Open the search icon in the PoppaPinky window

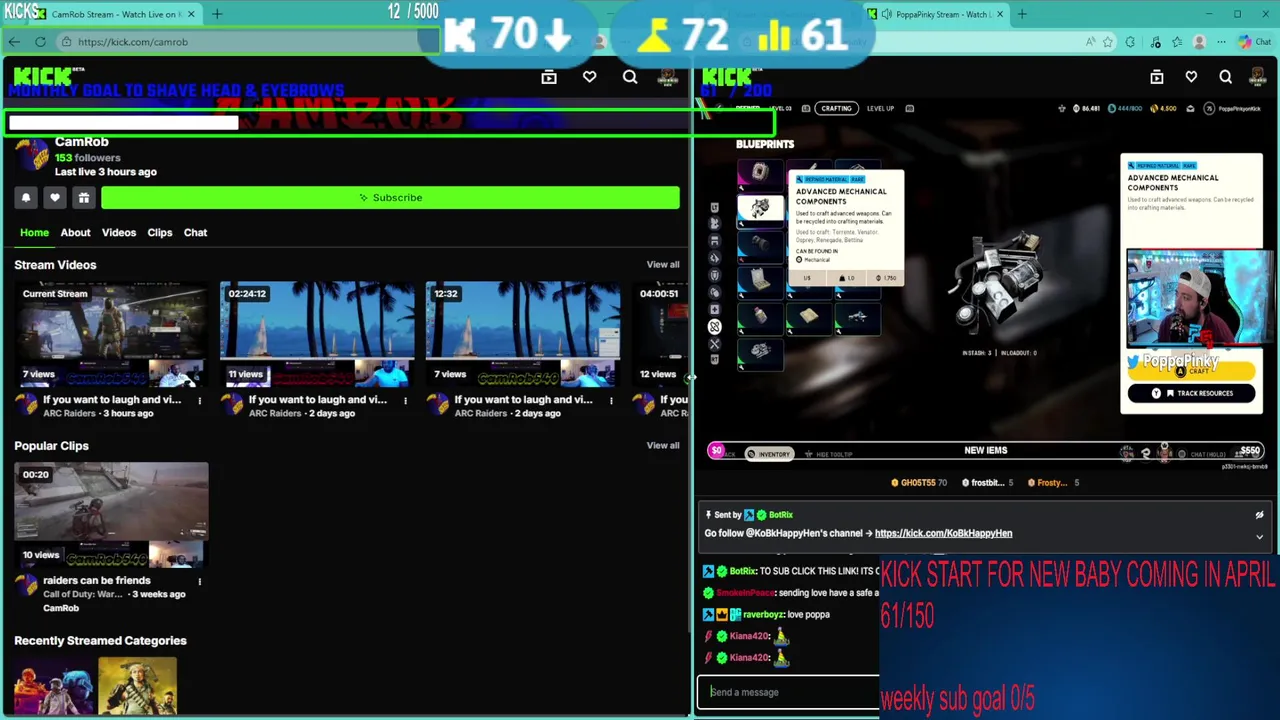(x=1225, y=77)
